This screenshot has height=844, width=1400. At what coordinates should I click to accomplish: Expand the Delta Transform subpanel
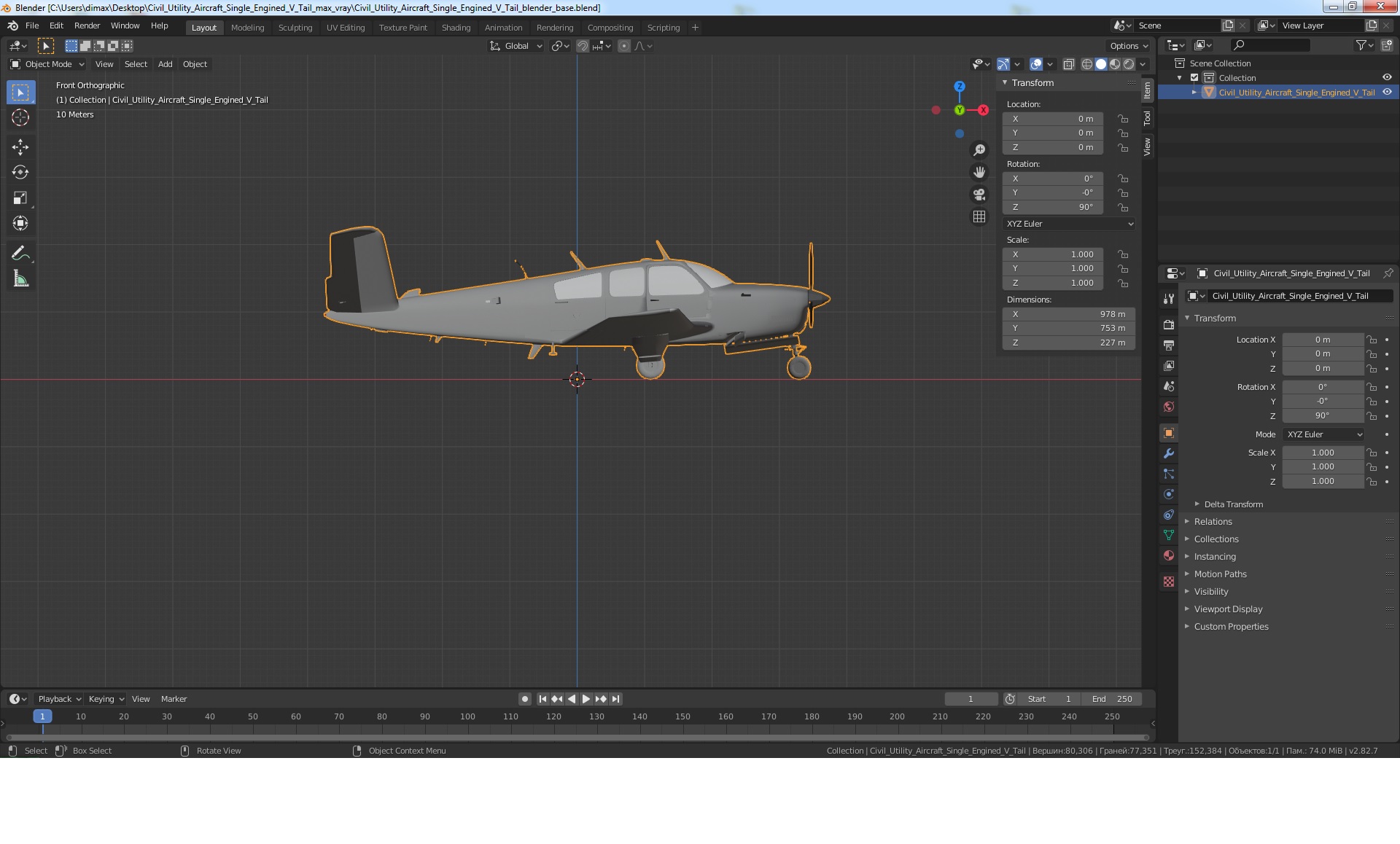coord(1232,504)
